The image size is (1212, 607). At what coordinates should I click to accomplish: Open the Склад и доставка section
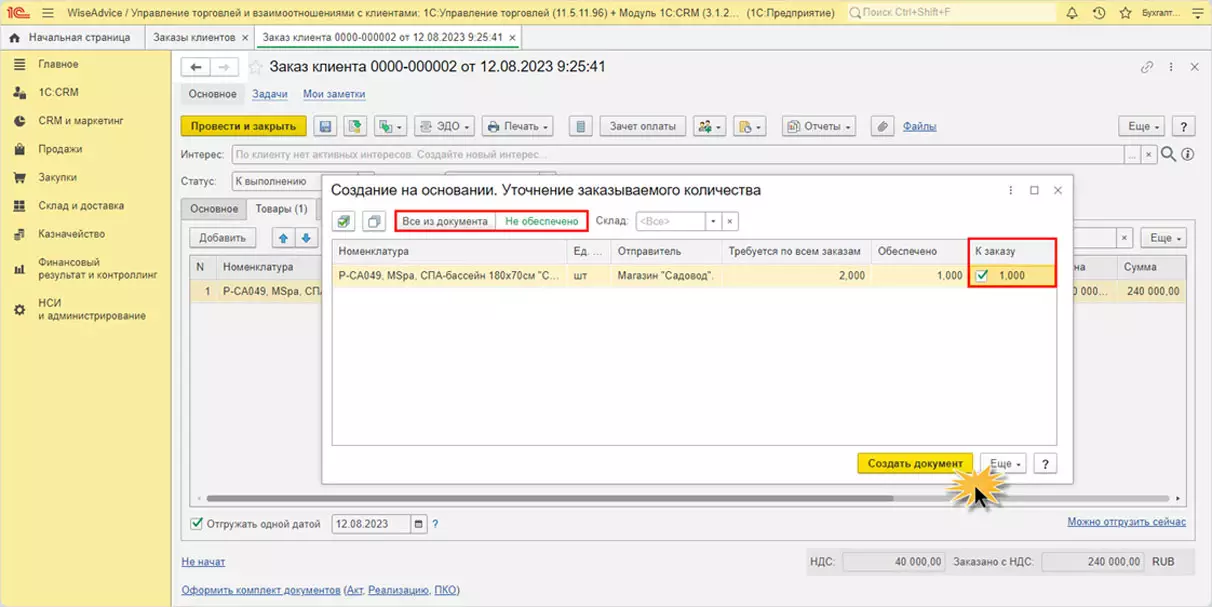coord(81,205)
